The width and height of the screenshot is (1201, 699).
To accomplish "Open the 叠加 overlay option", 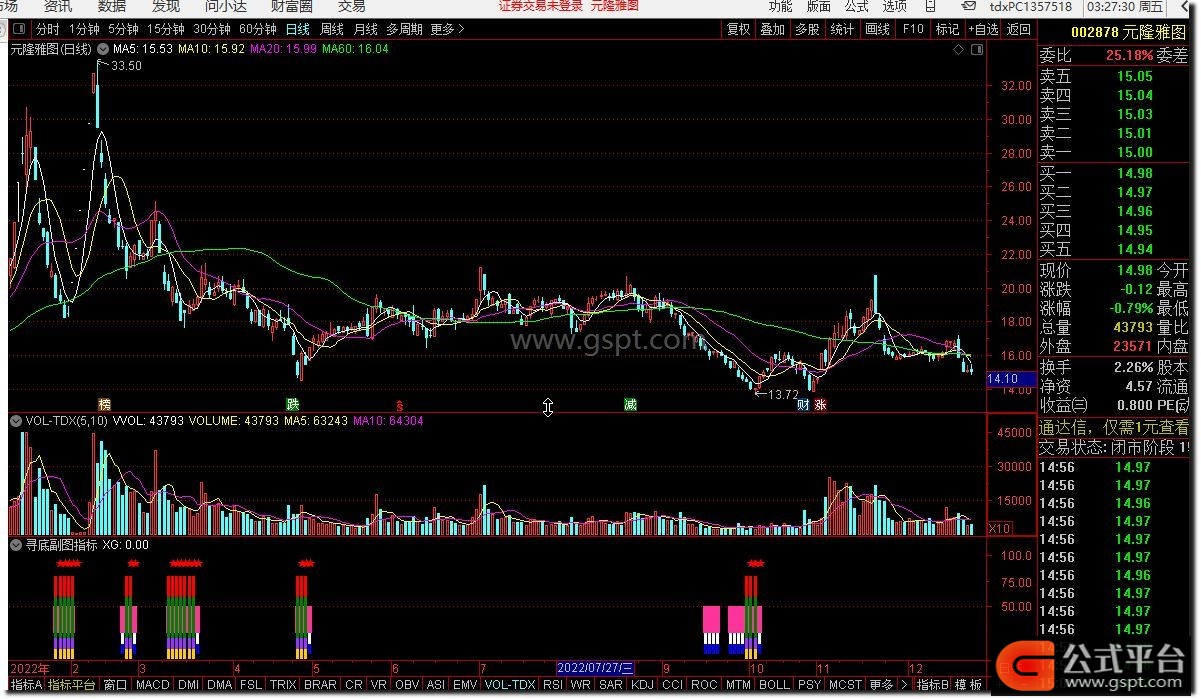I will click(773, 29).
